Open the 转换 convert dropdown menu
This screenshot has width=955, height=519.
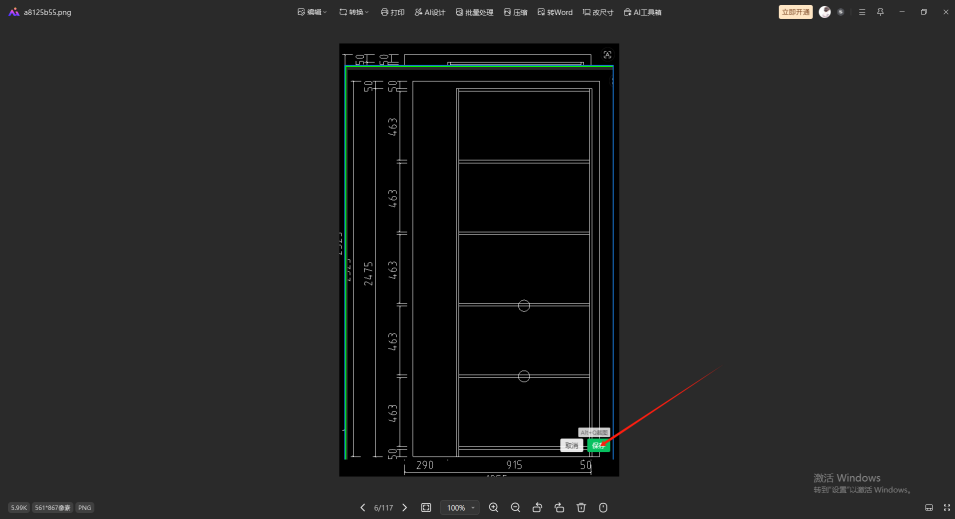click(354, 12)
